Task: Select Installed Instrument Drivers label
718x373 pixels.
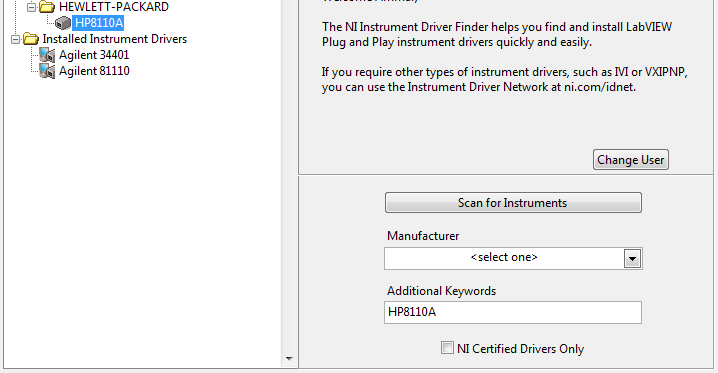Action: pos(114,39)
